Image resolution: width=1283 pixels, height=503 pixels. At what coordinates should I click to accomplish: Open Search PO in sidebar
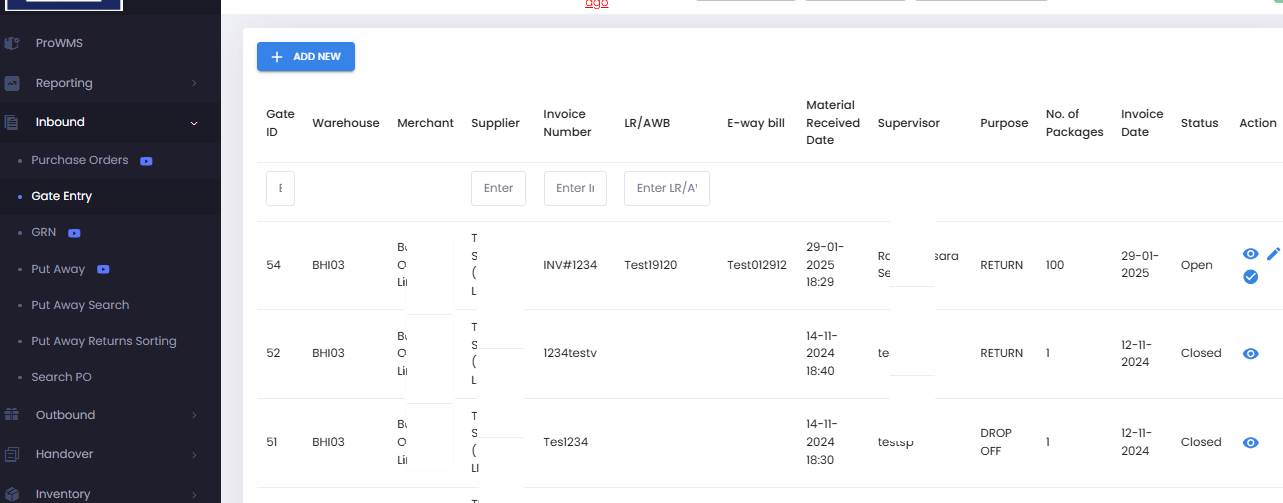60,377
